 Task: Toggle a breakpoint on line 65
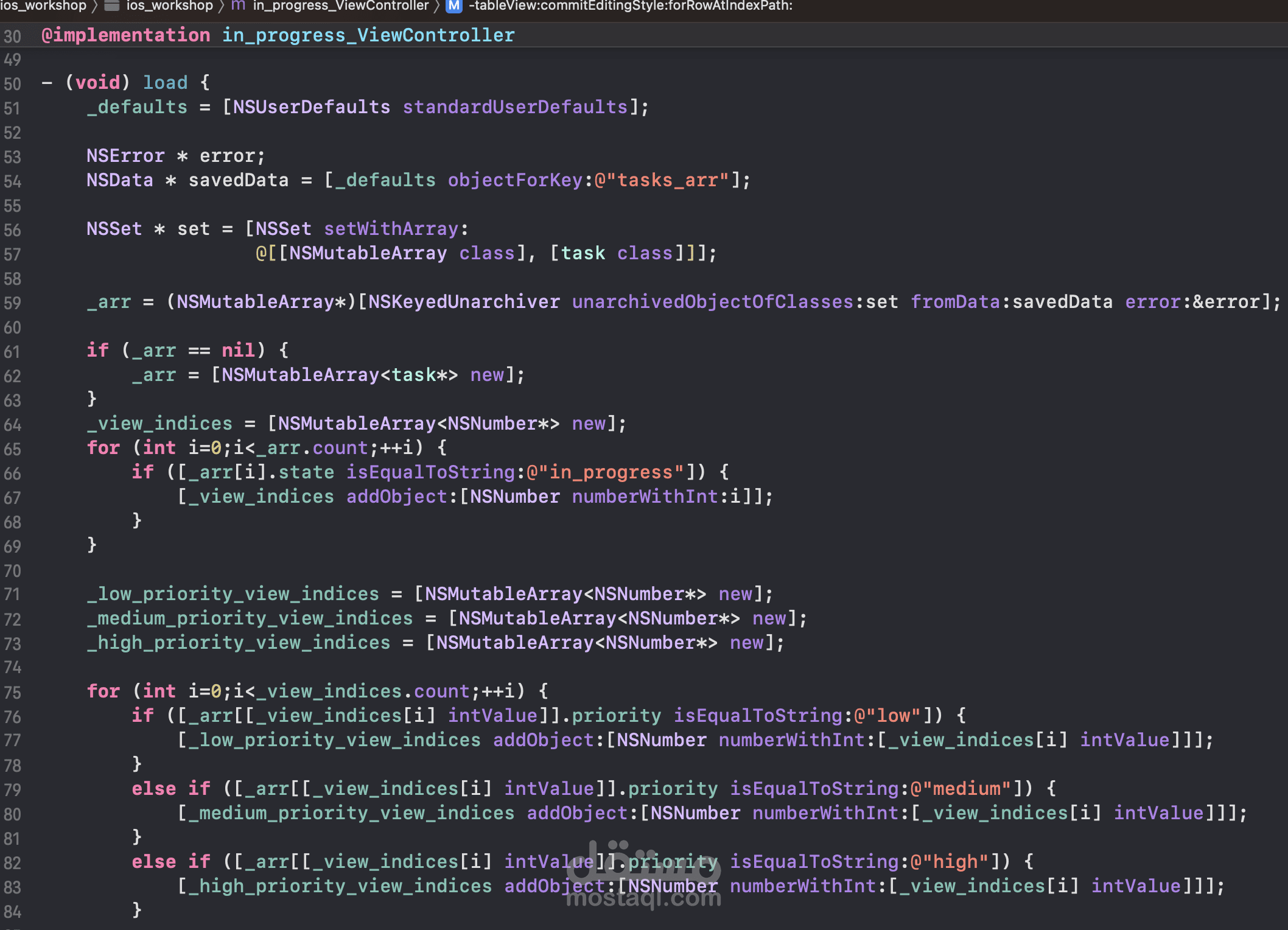13,449
